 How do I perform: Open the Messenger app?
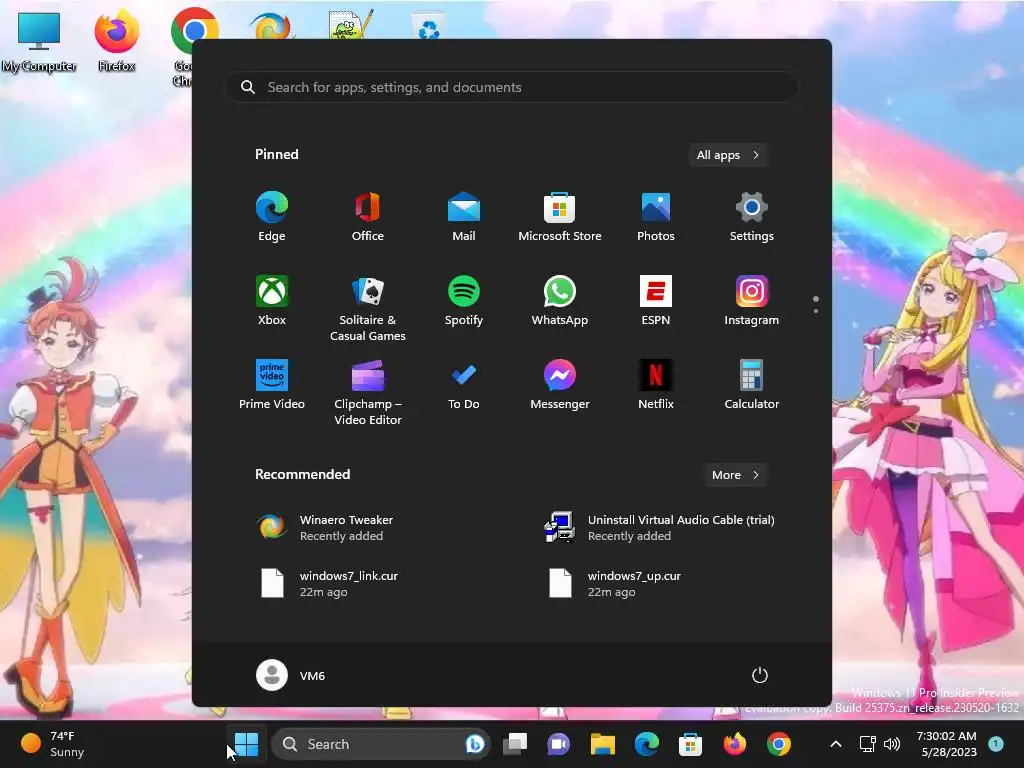(x=560, y=385)
